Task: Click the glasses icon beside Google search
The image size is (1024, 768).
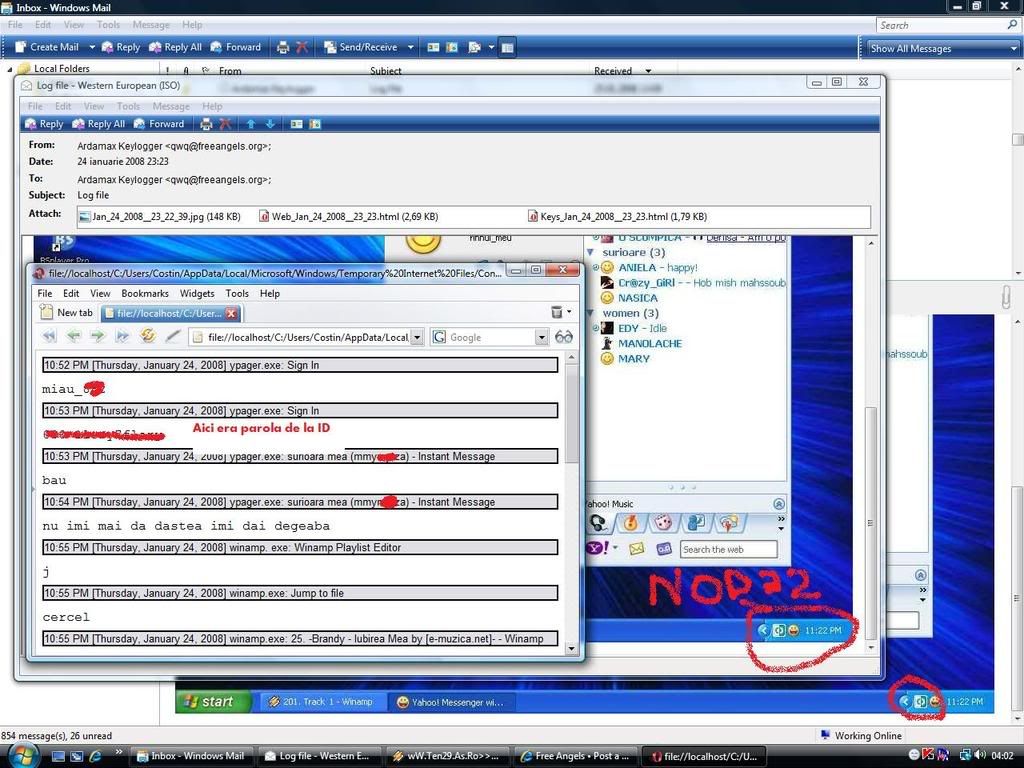Action: point(564,337)
